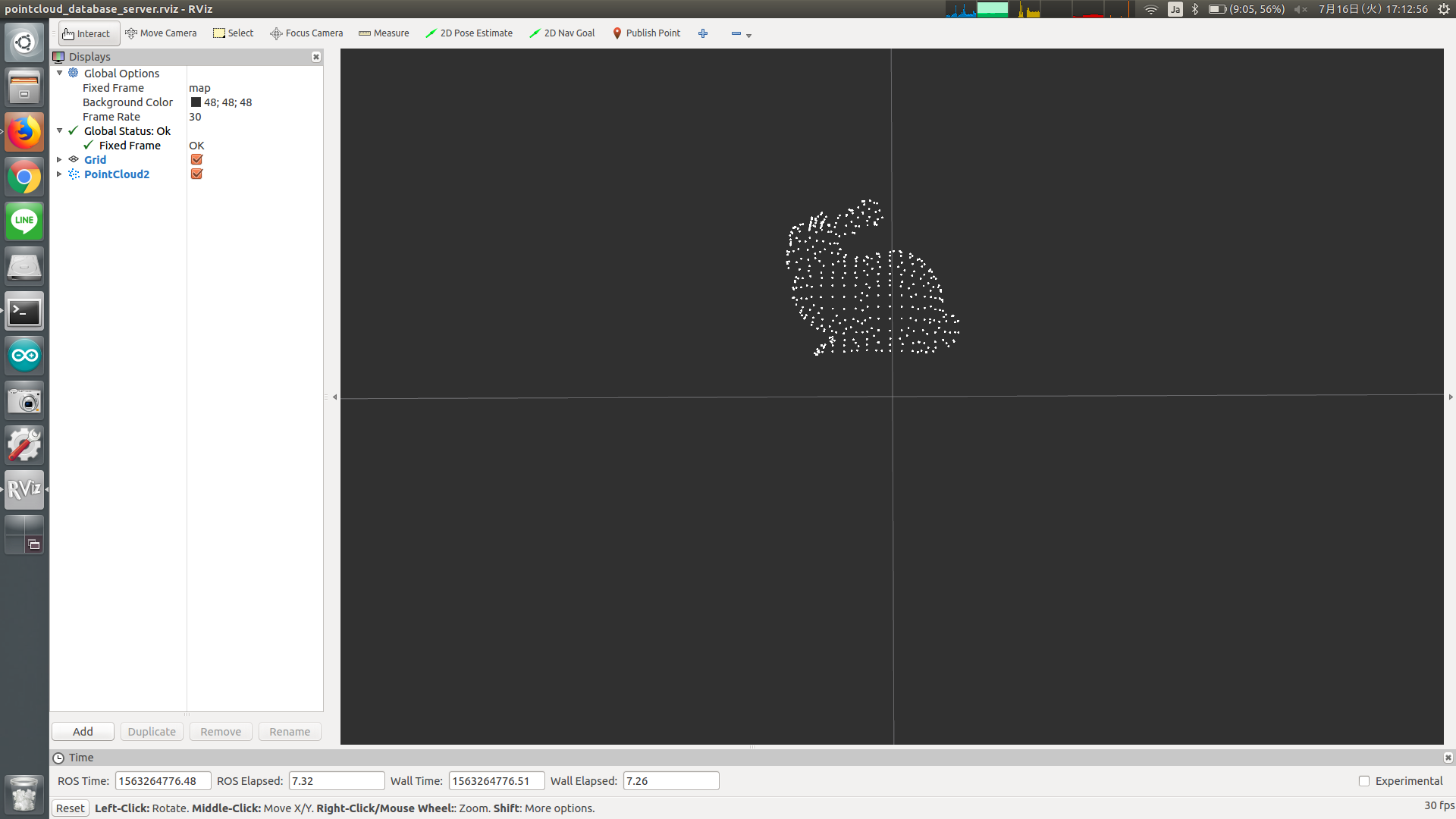Open the Wi-Fi network indicator

pos(1151,9)
